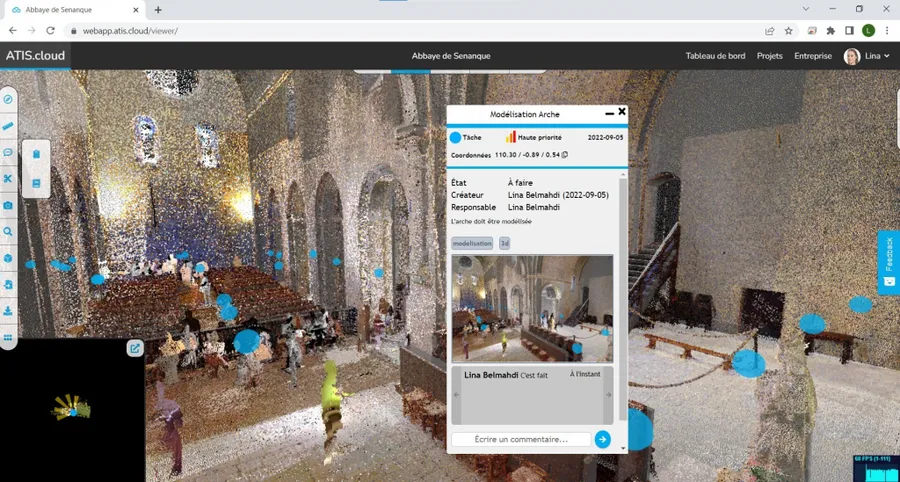Click the notebook icon in annotation submenu
This screenshot has height=482, width=900.
[36, 183]
